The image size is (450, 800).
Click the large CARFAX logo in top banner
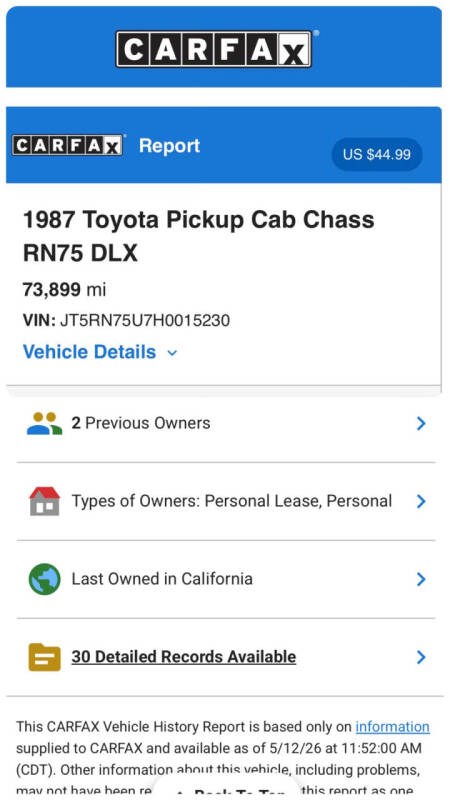pos(213,48)
